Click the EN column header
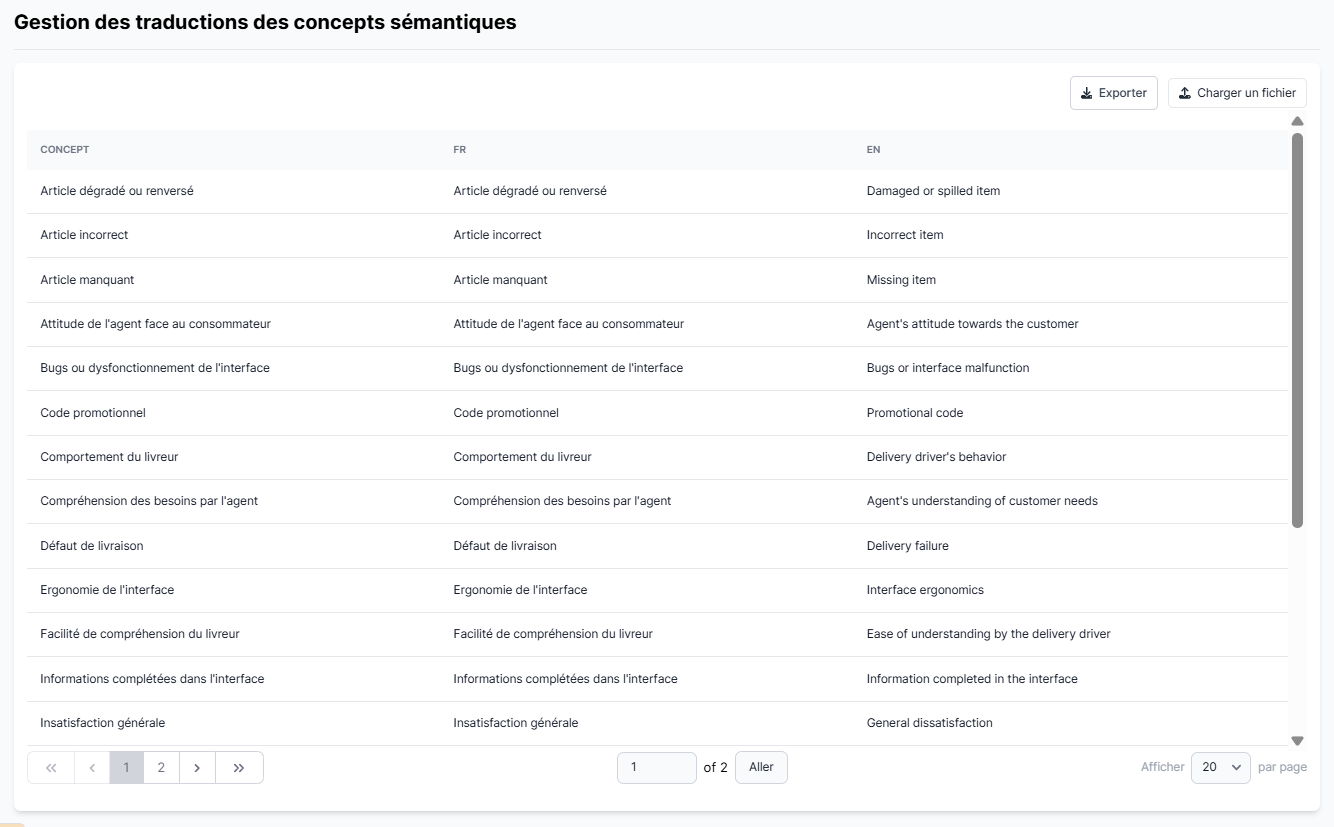 [873, 150]
